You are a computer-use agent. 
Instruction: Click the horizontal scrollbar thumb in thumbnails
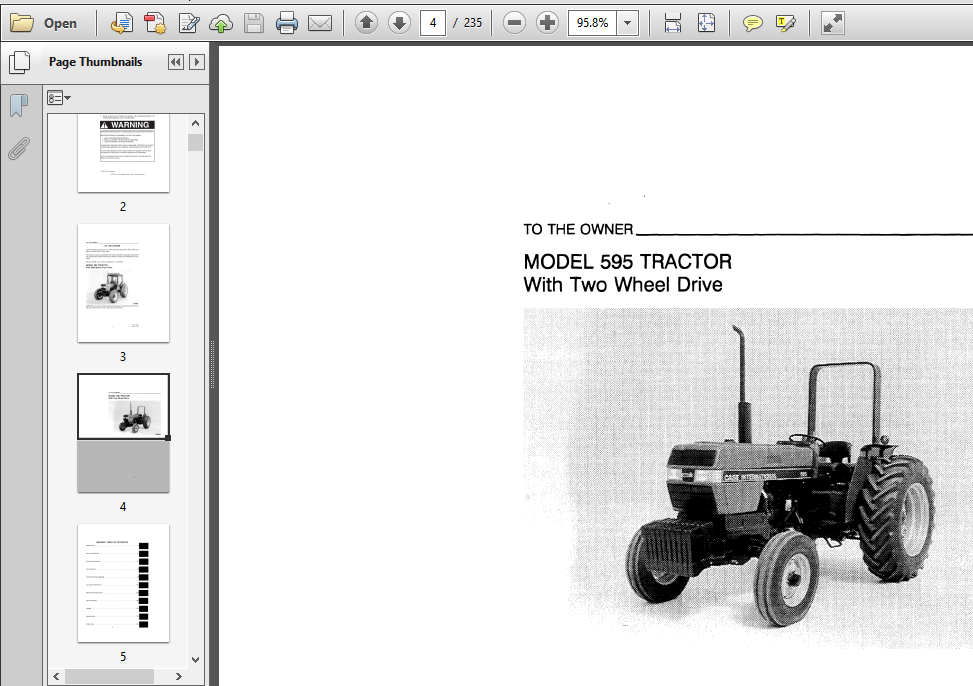click(x=109, y=676)
